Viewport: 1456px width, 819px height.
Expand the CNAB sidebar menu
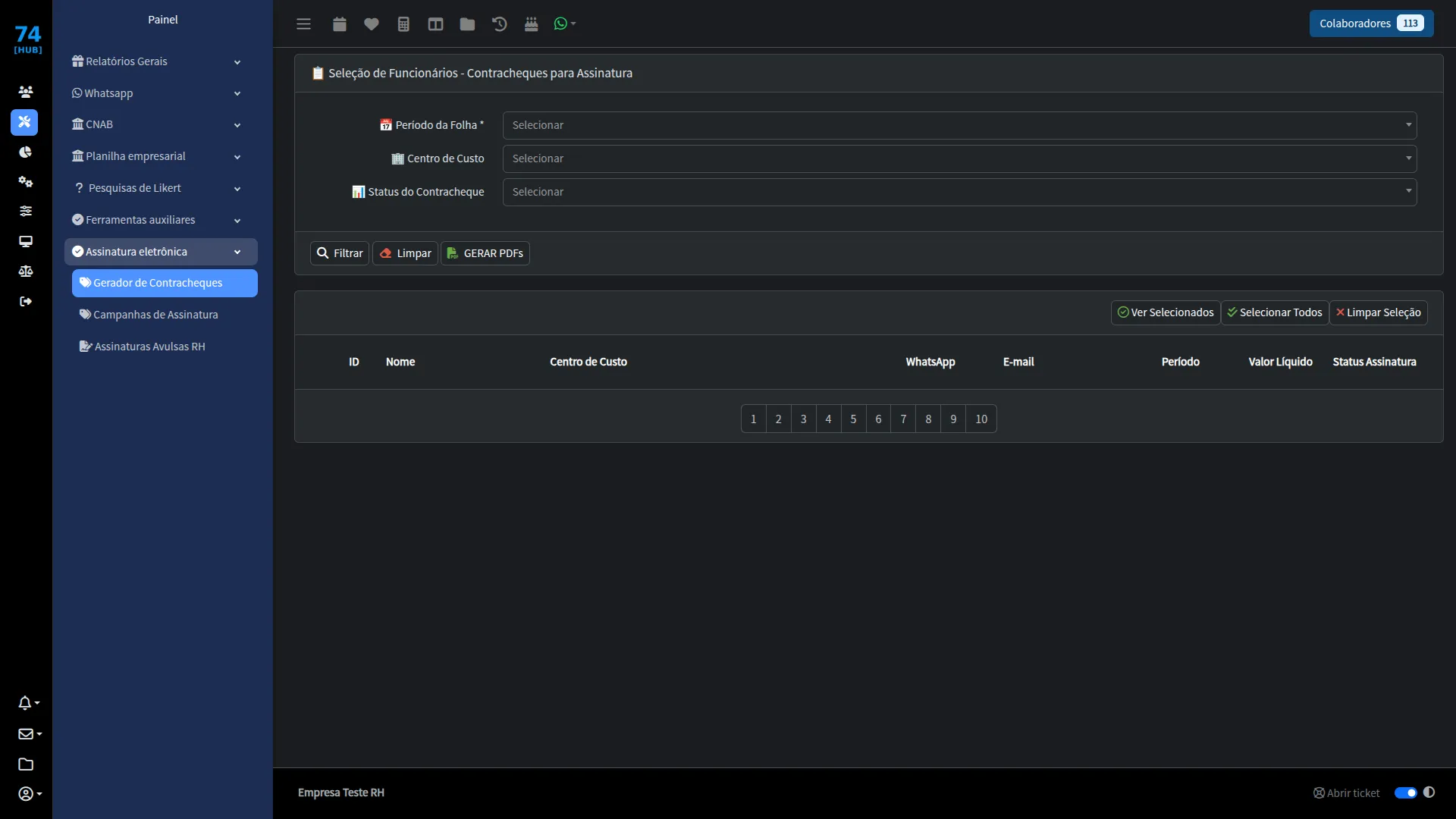[x=161, y=124]
